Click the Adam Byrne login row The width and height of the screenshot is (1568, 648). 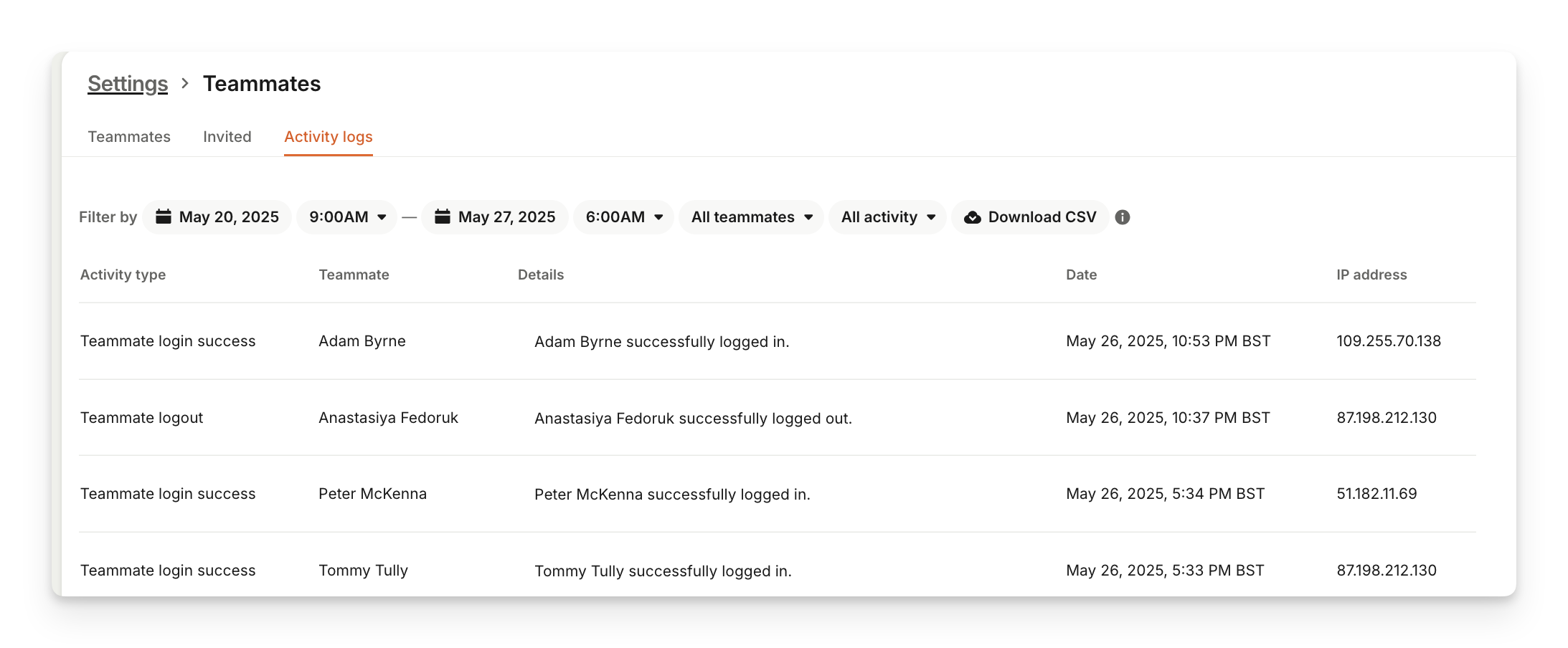coord(661,341)
